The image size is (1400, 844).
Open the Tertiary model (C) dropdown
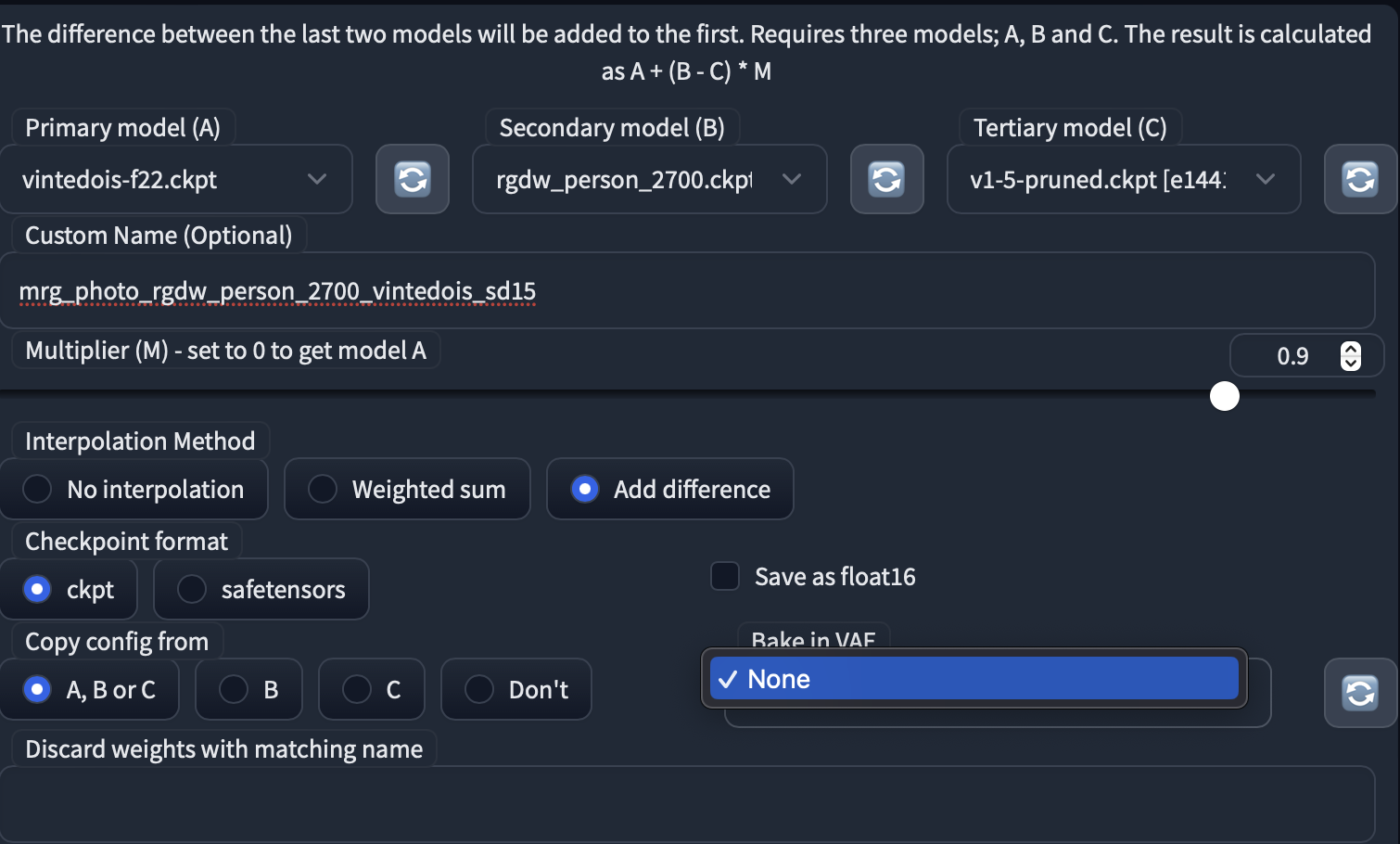point(1123,179)
